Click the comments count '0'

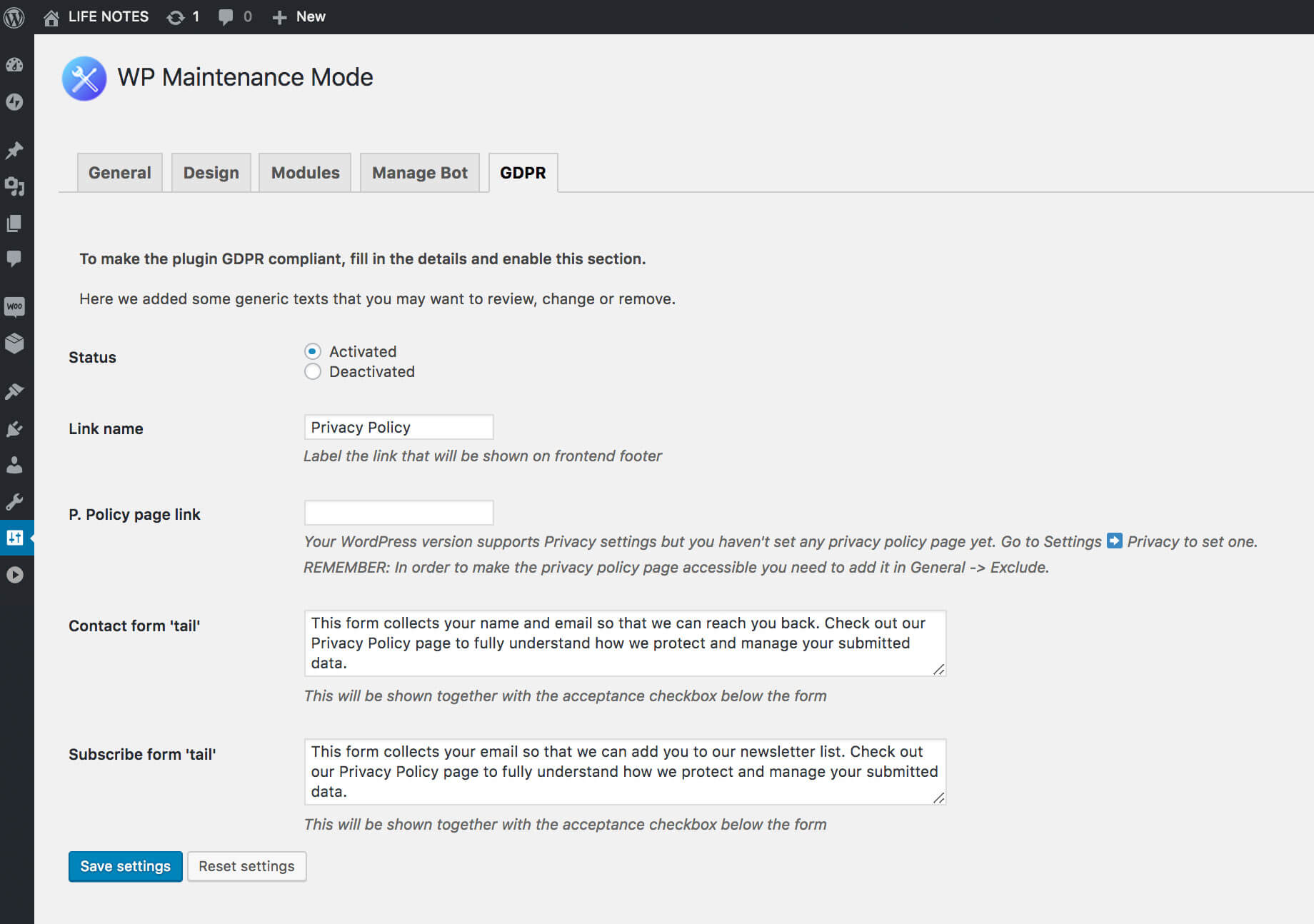(248, 17)
